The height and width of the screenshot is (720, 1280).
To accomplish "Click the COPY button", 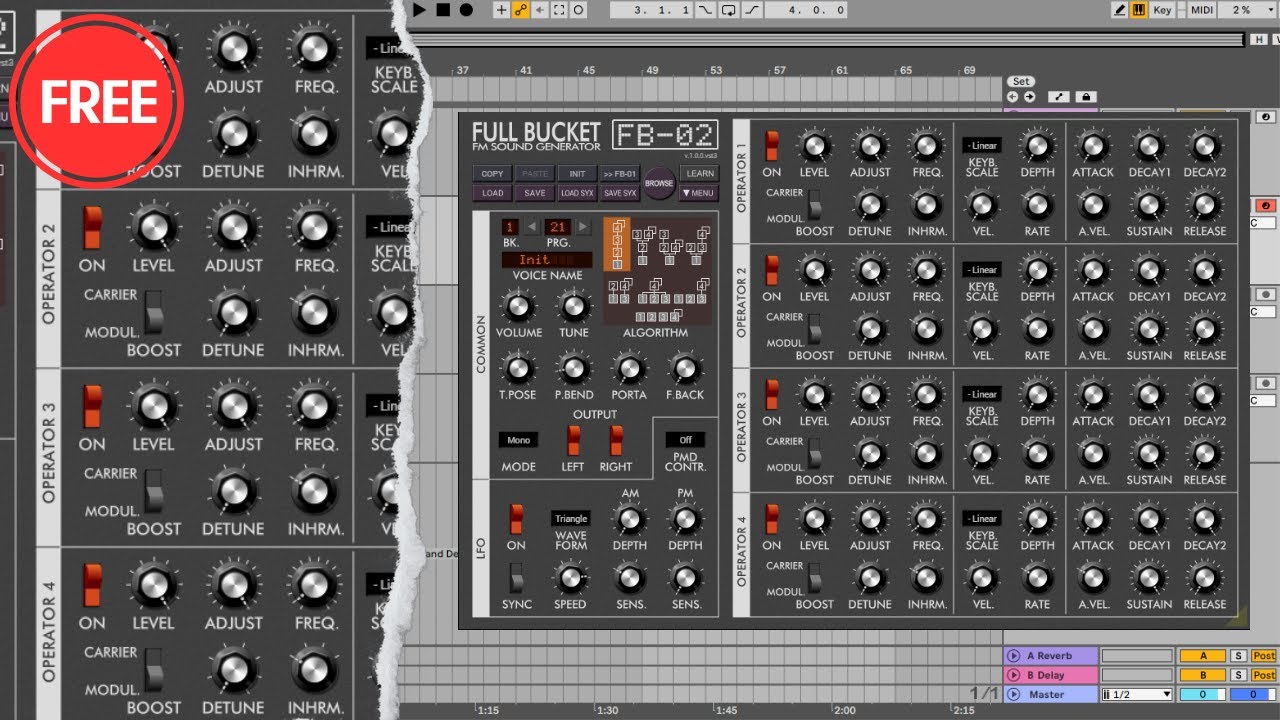I will click(x=493, y=174).
